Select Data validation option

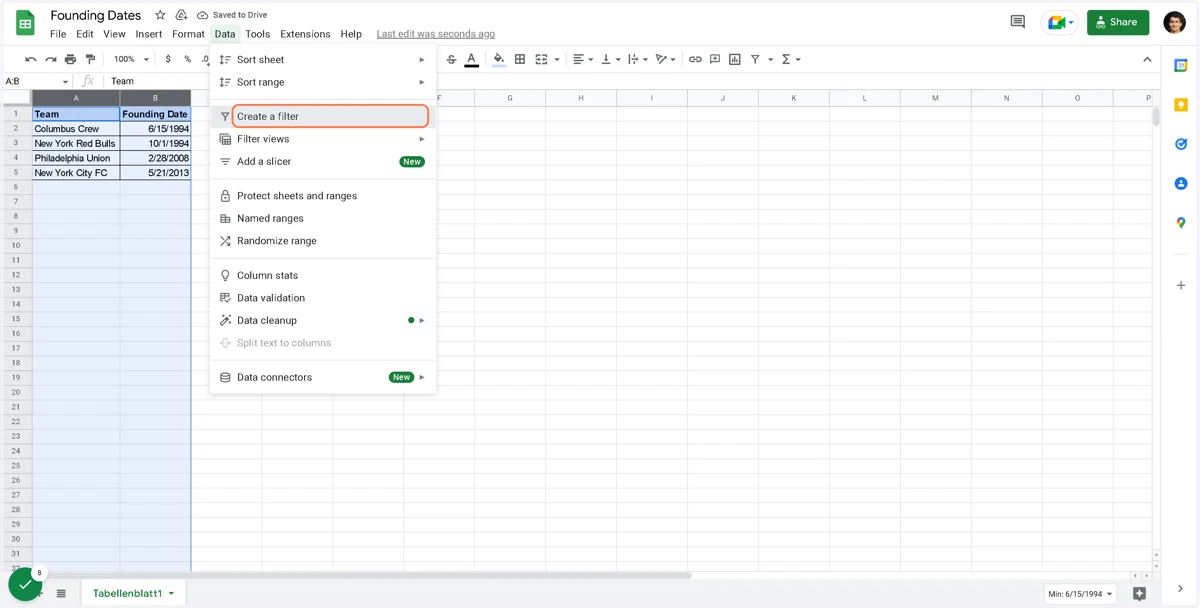pyautogui.click(x=323, y=298)
